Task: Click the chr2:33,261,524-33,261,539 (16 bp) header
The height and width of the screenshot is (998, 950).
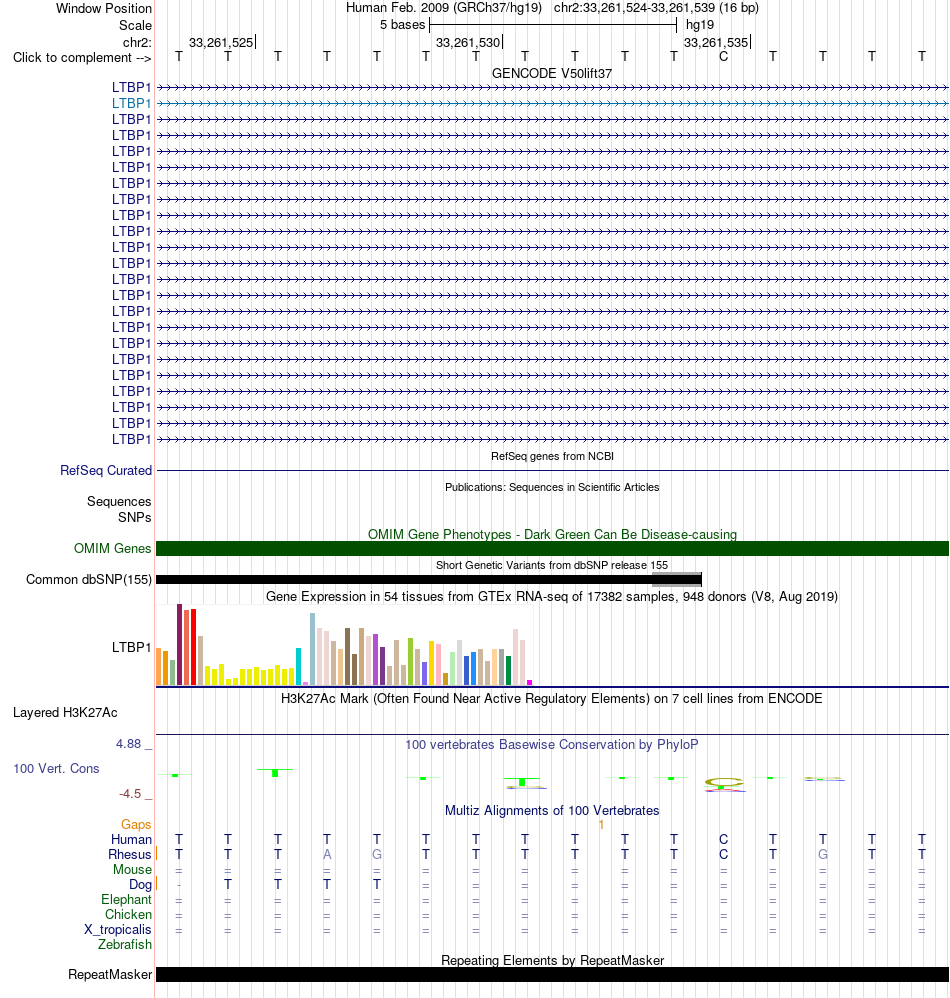Action: (656, 8)
